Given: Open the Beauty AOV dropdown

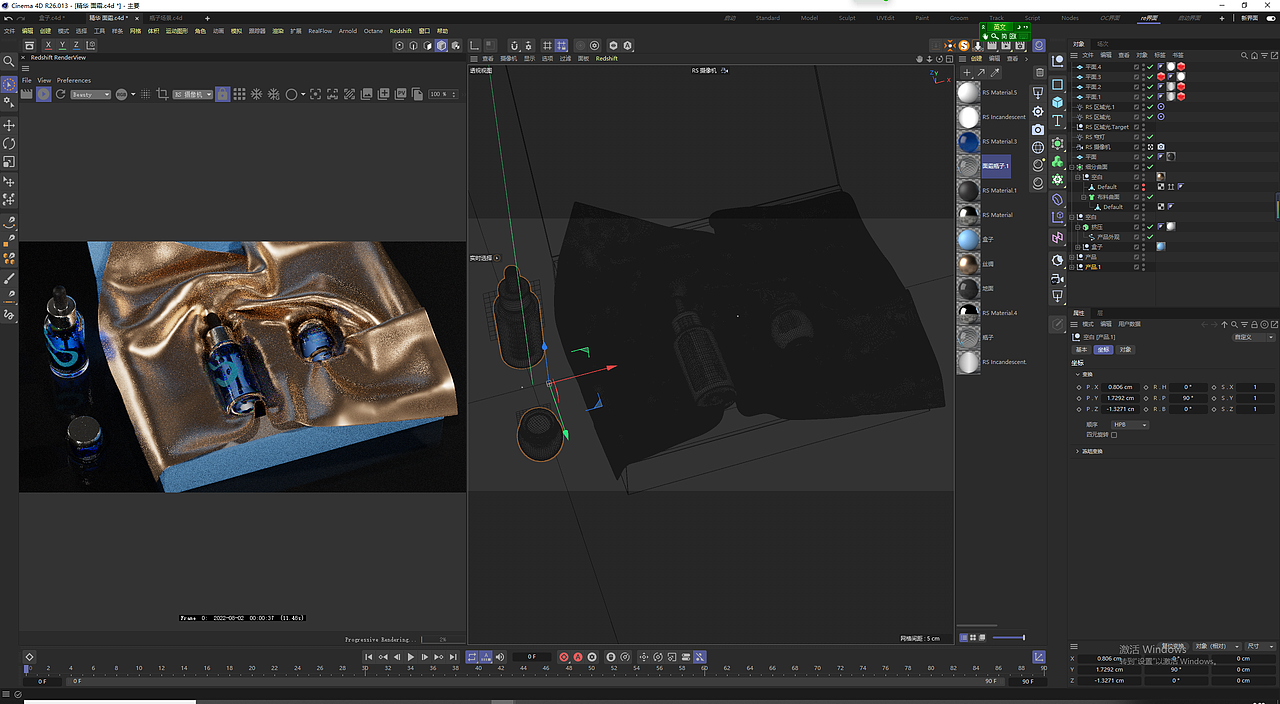Looking at the screenshot, I should coord(90,94).
